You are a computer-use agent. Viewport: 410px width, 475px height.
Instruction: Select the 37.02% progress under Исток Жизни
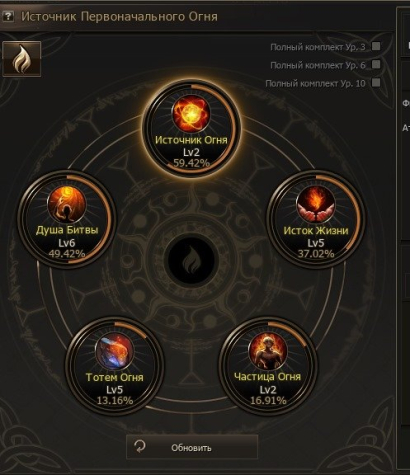(316, 254)
